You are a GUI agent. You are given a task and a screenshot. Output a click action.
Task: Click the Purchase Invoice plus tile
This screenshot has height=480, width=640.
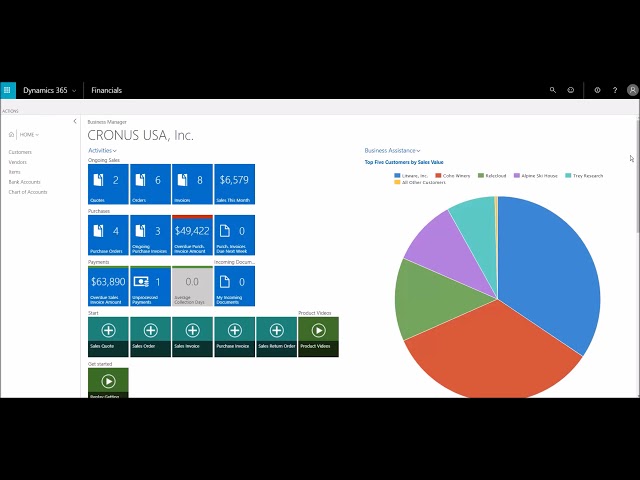(x=234, y=336)
